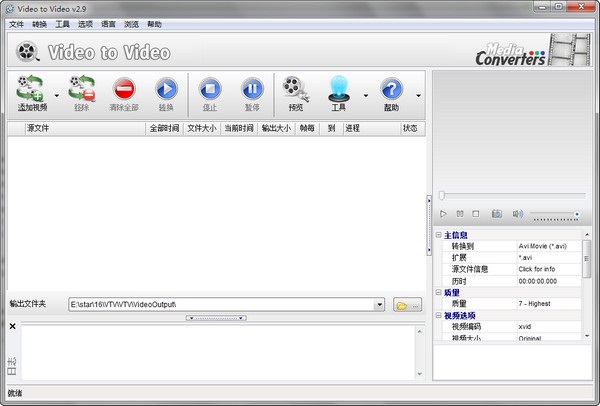Click the Pause (暂停) toolbar icon

point(252,90)
